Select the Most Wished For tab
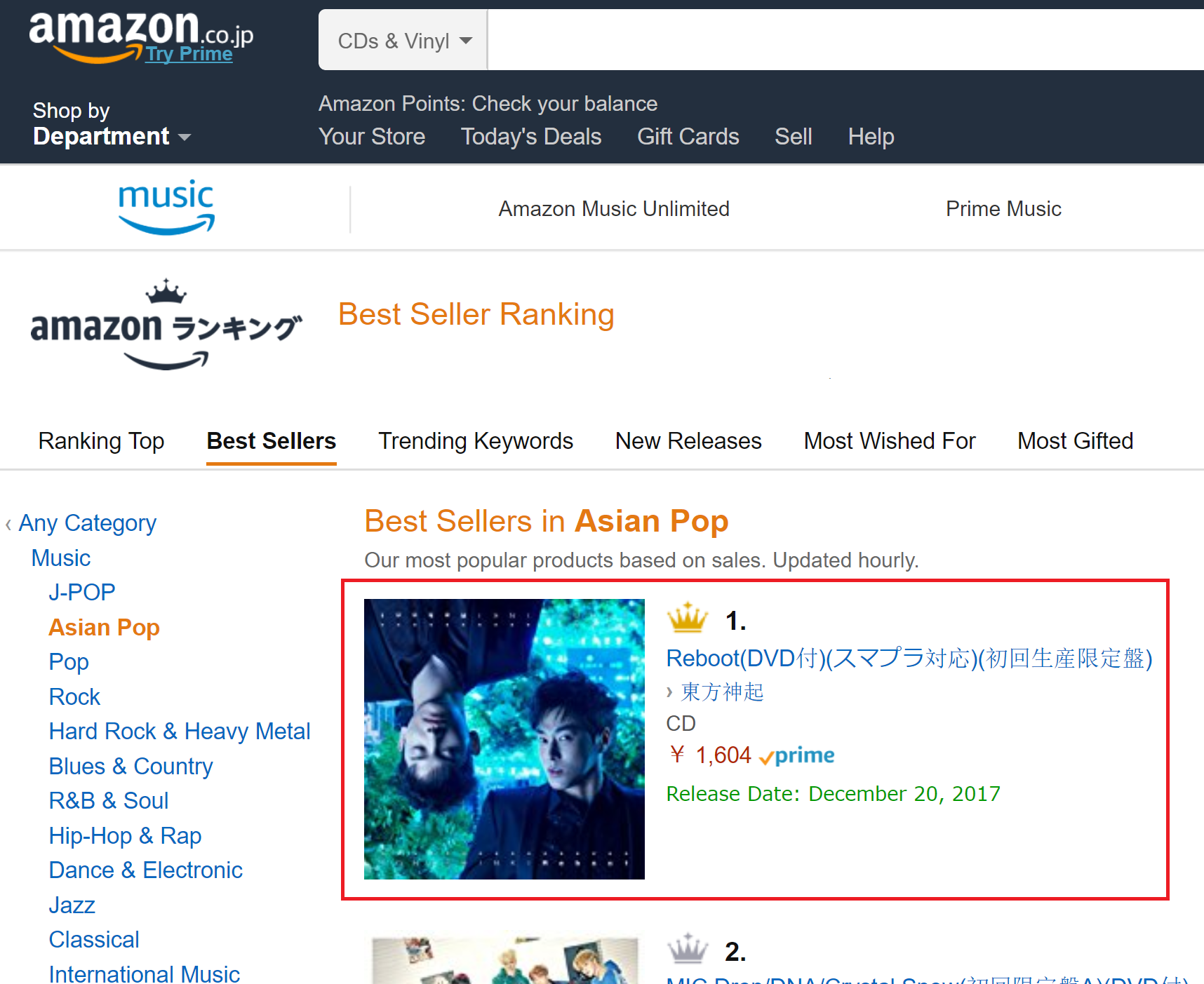Screen dimensions: 1204x984 coord(889,441)
